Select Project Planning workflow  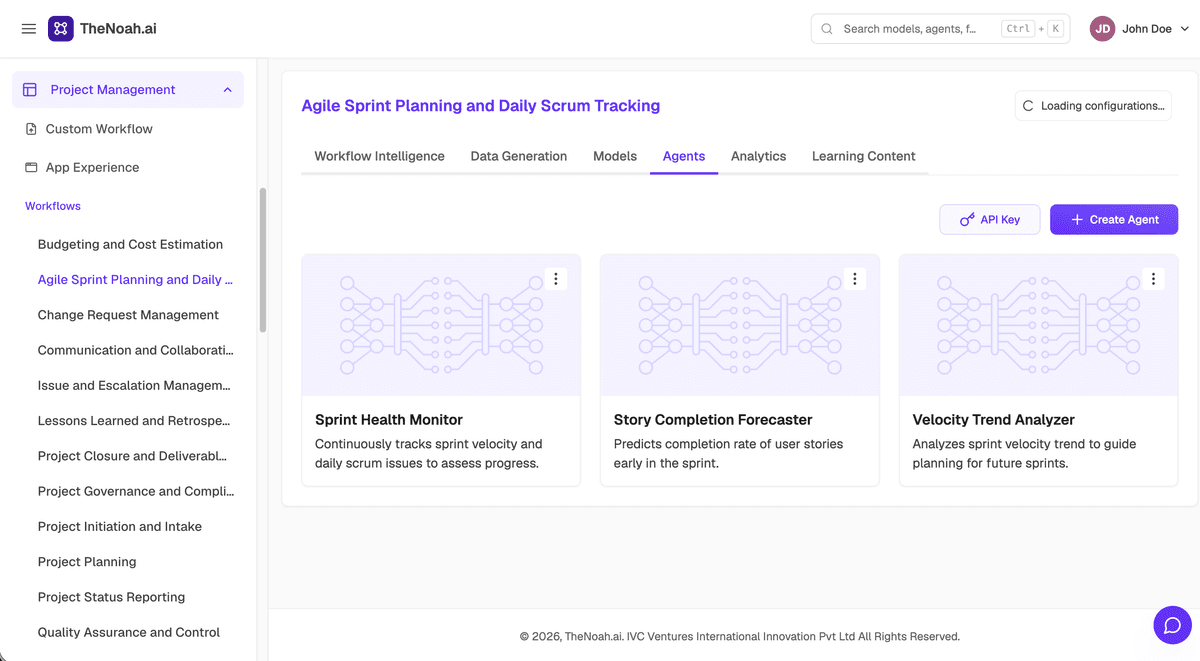(x=87, y=562)
